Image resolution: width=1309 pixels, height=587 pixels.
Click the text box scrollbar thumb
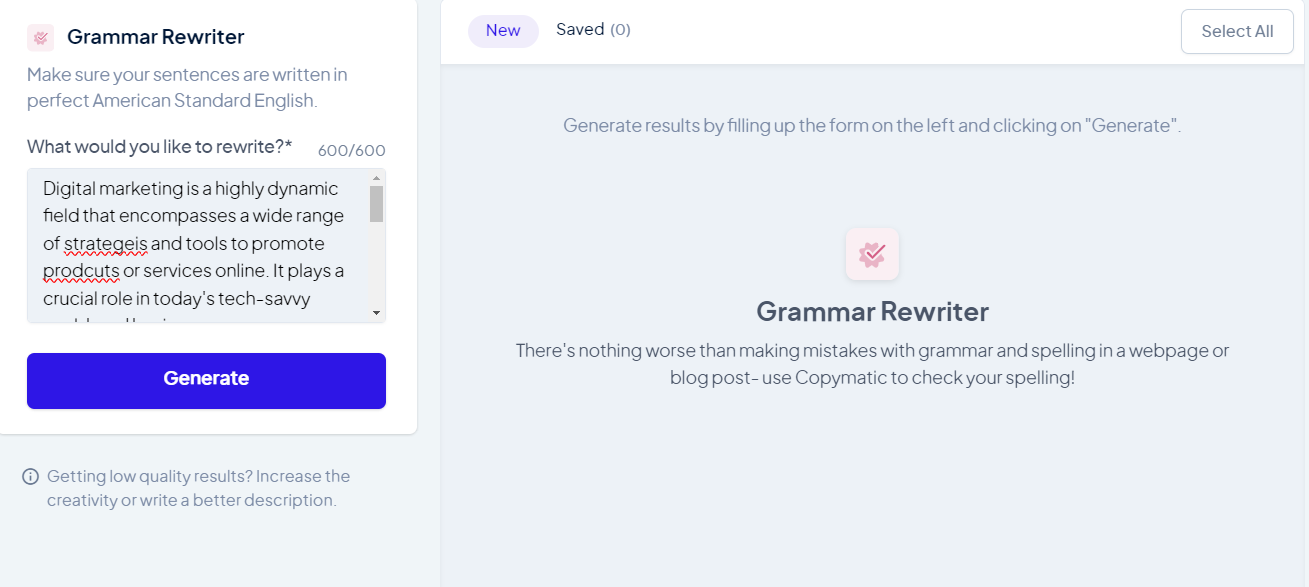pyautogui.click(x=376, y=204)
